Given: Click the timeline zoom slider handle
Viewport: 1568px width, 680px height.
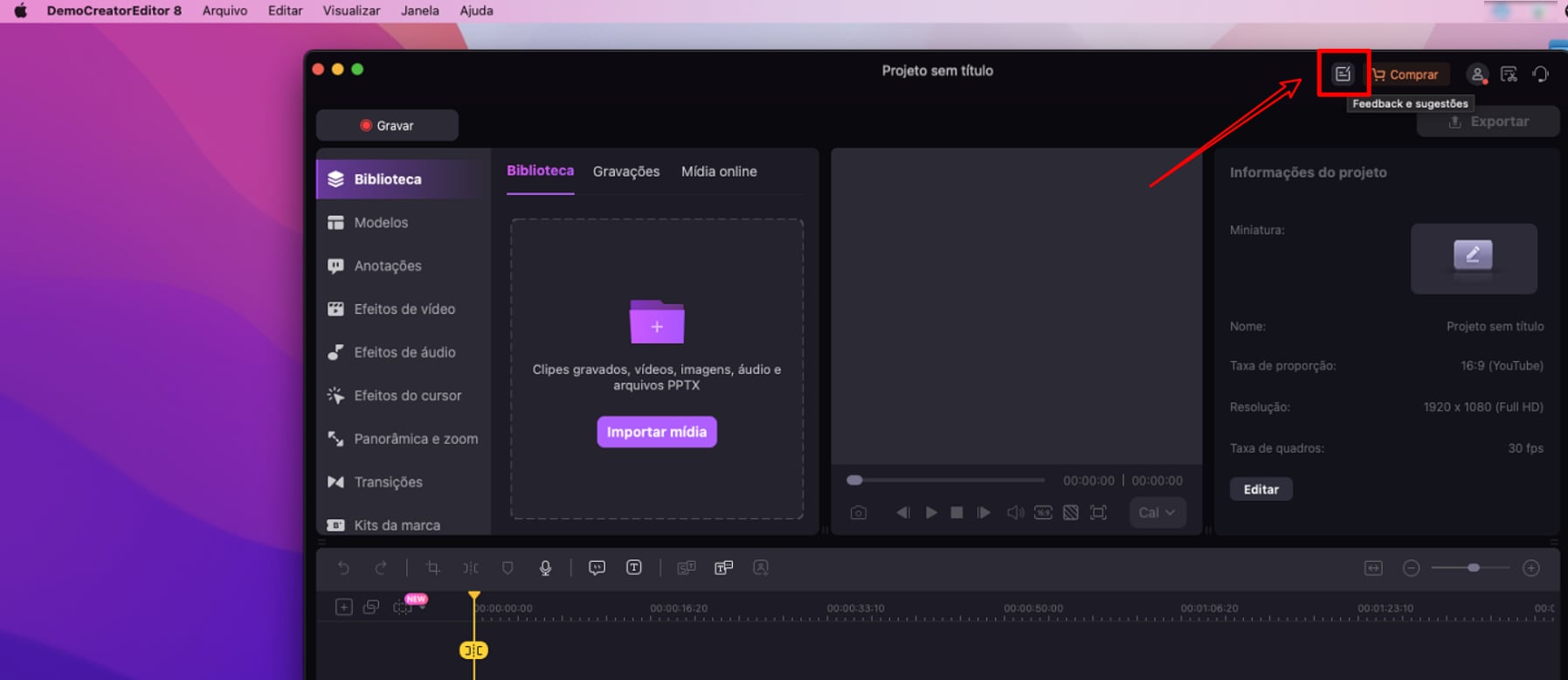Looking at the screenshot, I should (1474, 568).
